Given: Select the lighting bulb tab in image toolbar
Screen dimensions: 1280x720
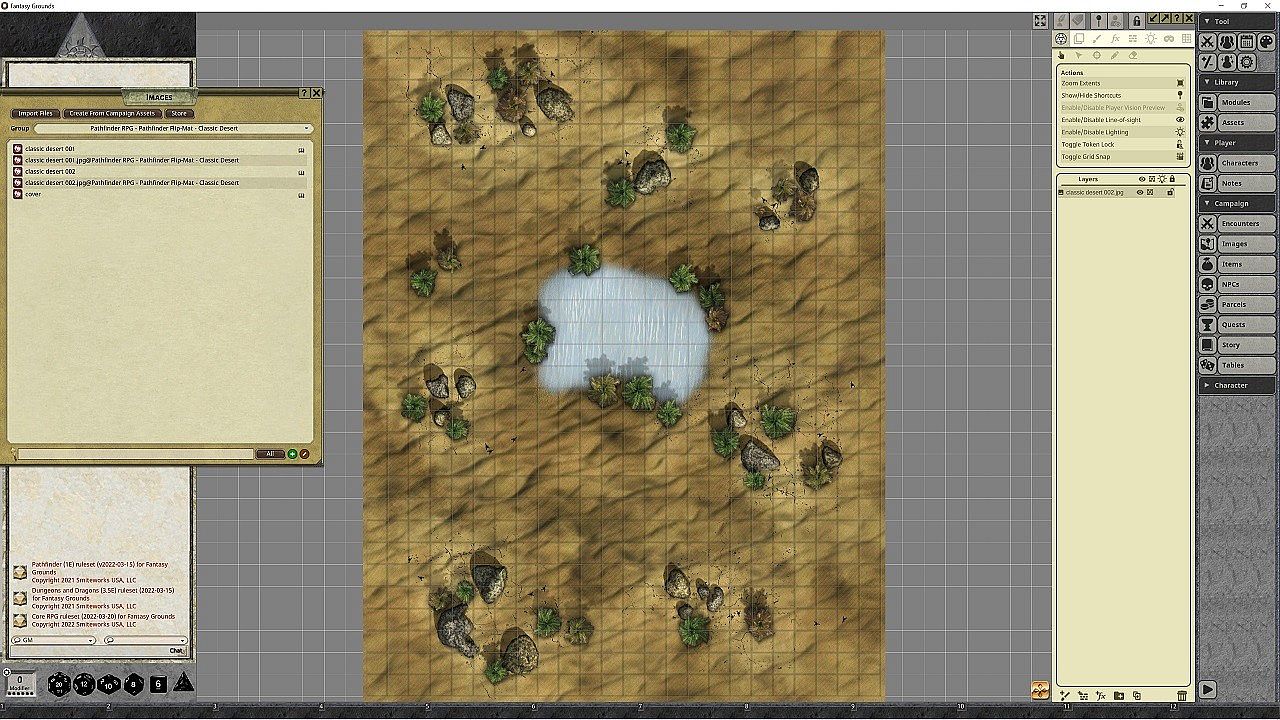Looking at the screenshot, I should click(x=1151, y=39).
